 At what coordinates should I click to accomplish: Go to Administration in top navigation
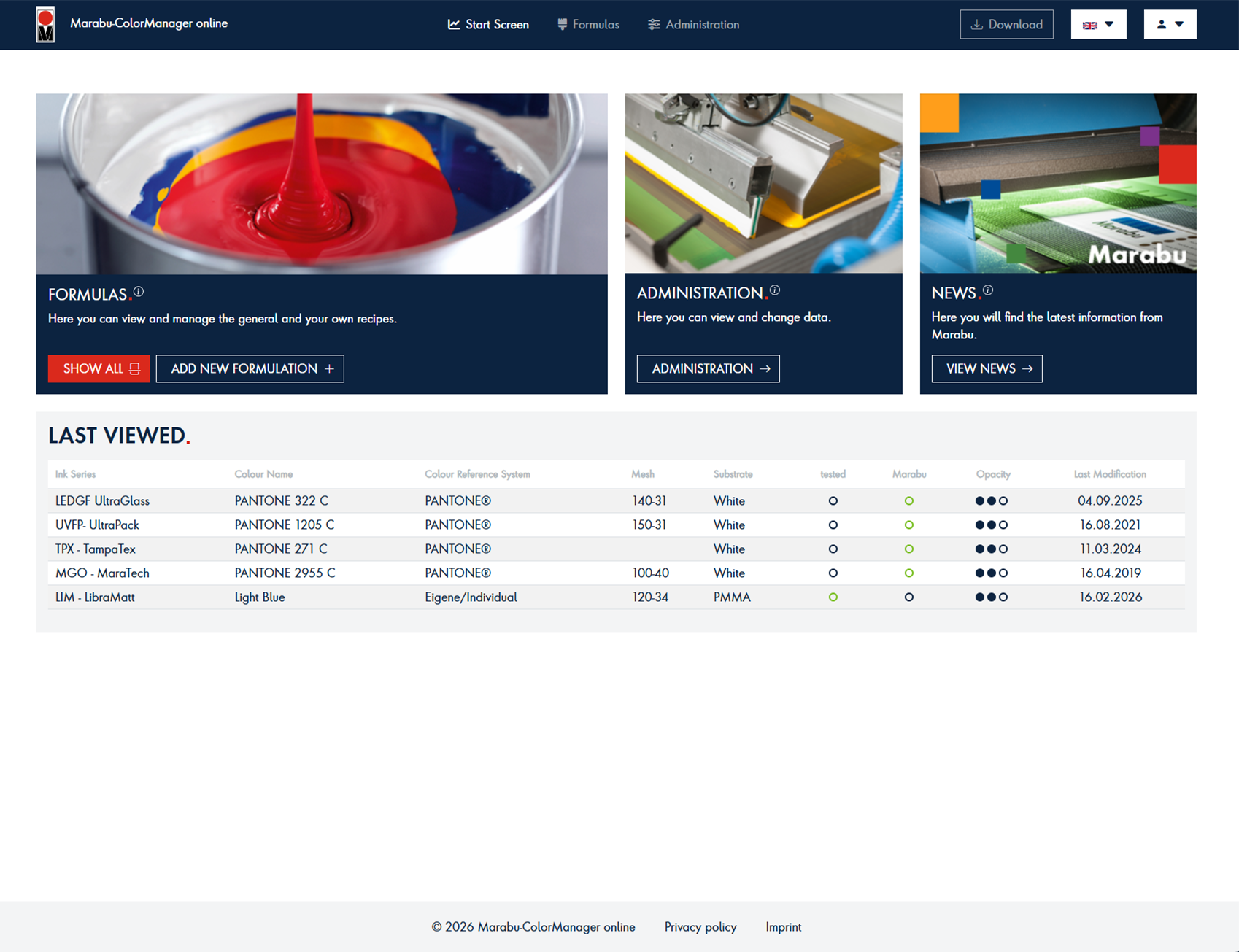tap(693, 24)
